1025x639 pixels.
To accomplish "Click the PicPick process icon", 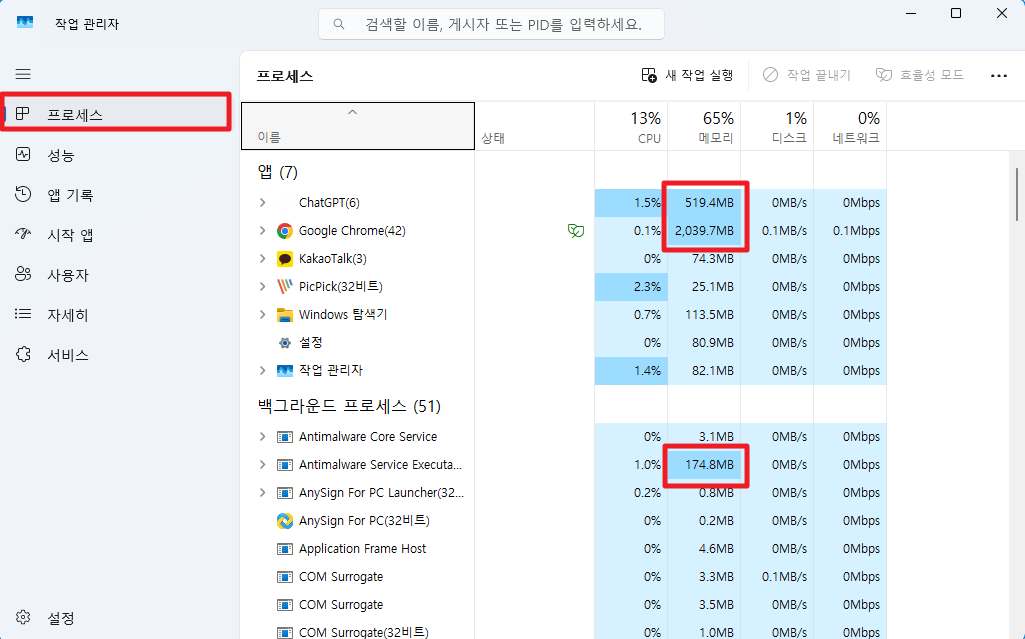I will [x=284, y=287].
